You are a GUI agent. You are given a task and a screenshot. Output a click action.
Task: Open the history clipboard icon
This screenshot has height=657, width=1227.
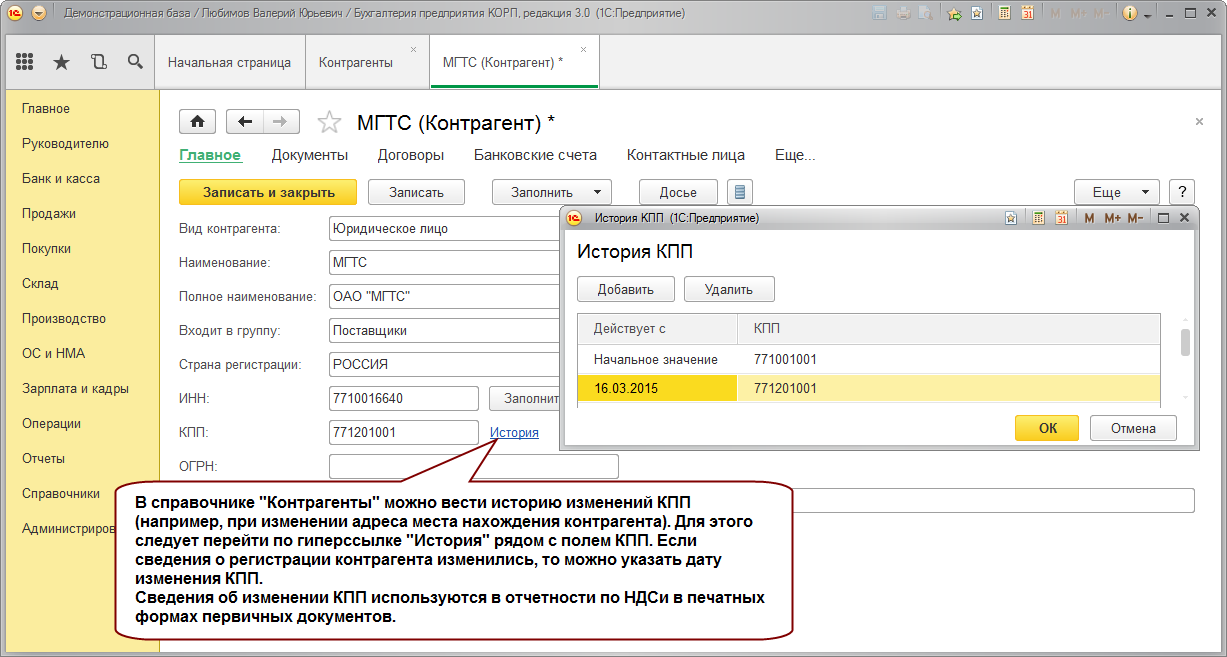[98, 62]
